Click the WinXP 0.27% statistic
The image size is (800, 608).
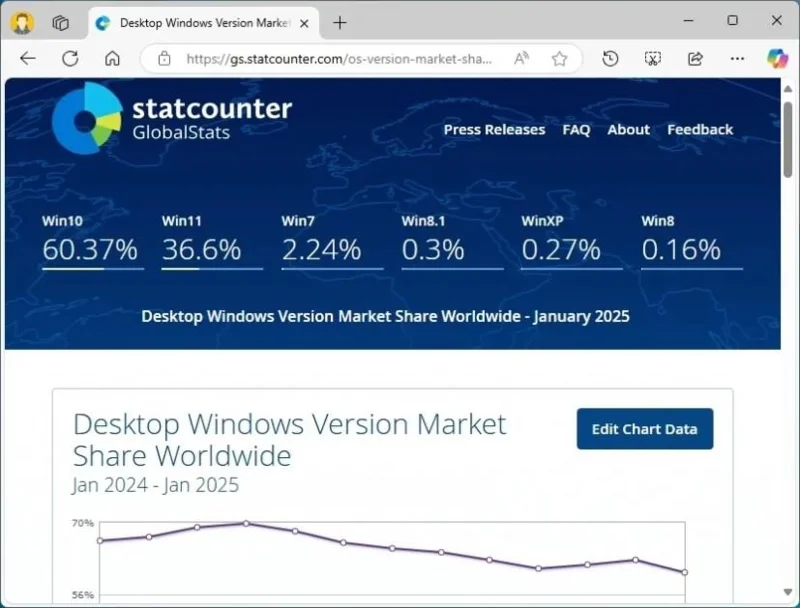point(571,242)
